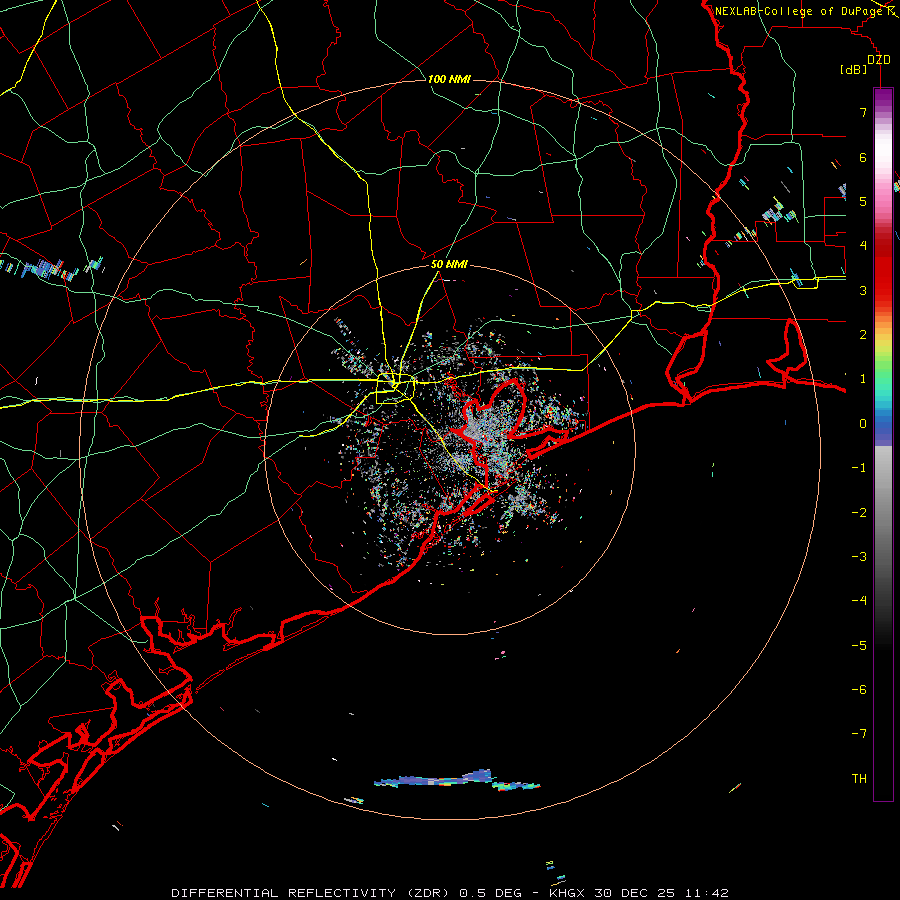This screenshot has width=900, height=900.
Task: Click the radar echo band offshore to the south
Action: click(x=457, y=781)
